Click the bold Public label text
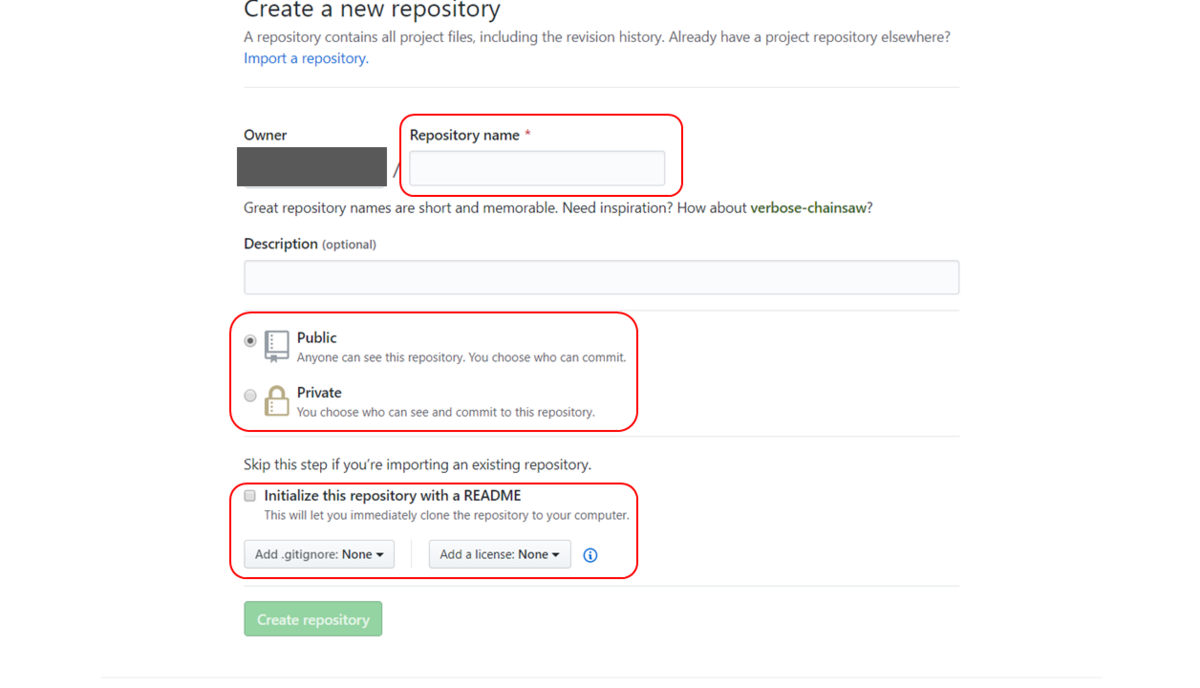This screenshot has width=1200, height=688. pyautogui.click(x=317, y=338)
